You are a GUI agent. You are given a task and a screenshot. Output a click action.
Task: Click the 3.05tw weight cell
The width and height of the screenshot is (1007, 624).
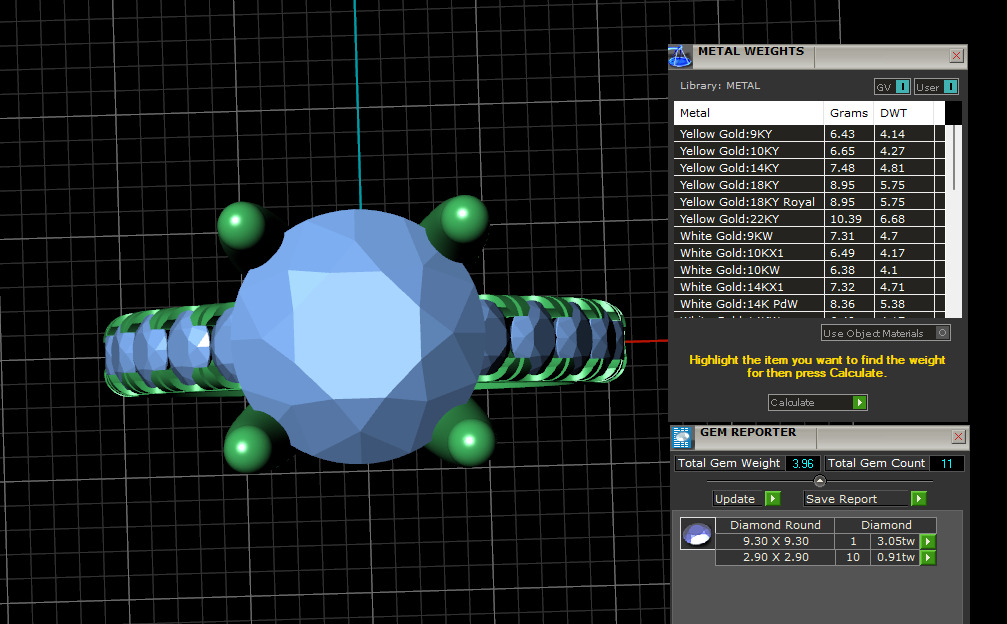coord(895,541)
